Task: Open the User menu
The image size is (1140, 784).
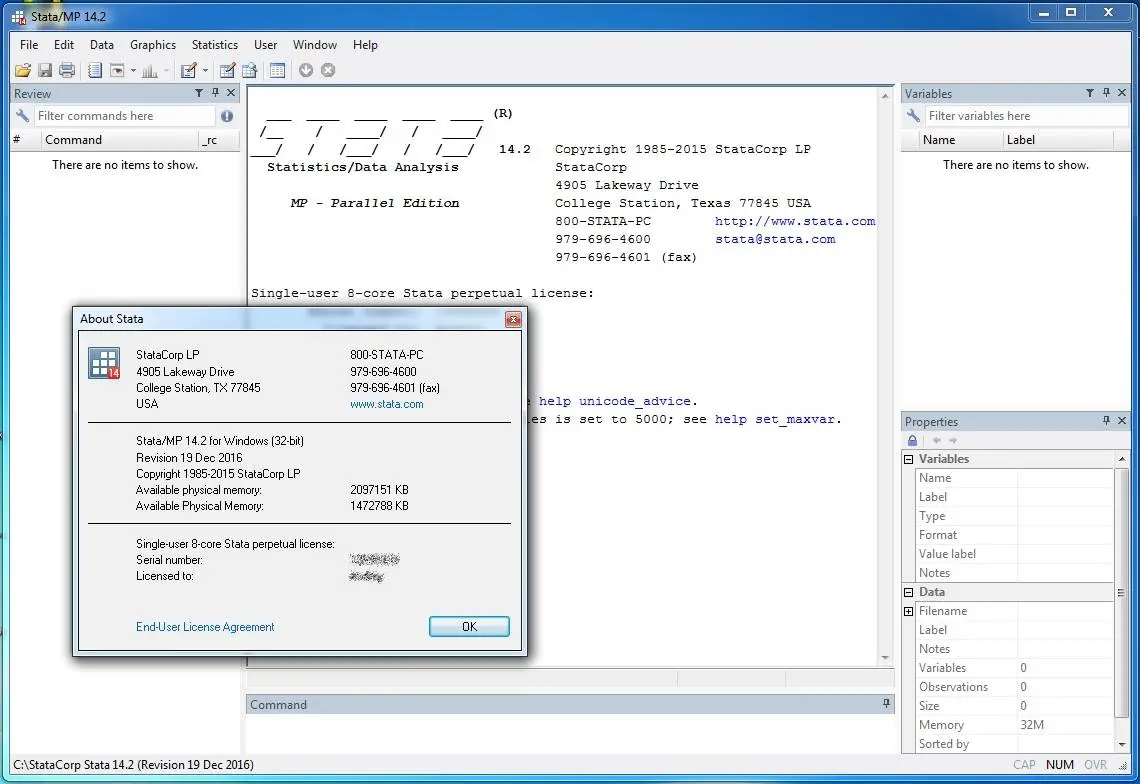Action: tap(265, 44)
